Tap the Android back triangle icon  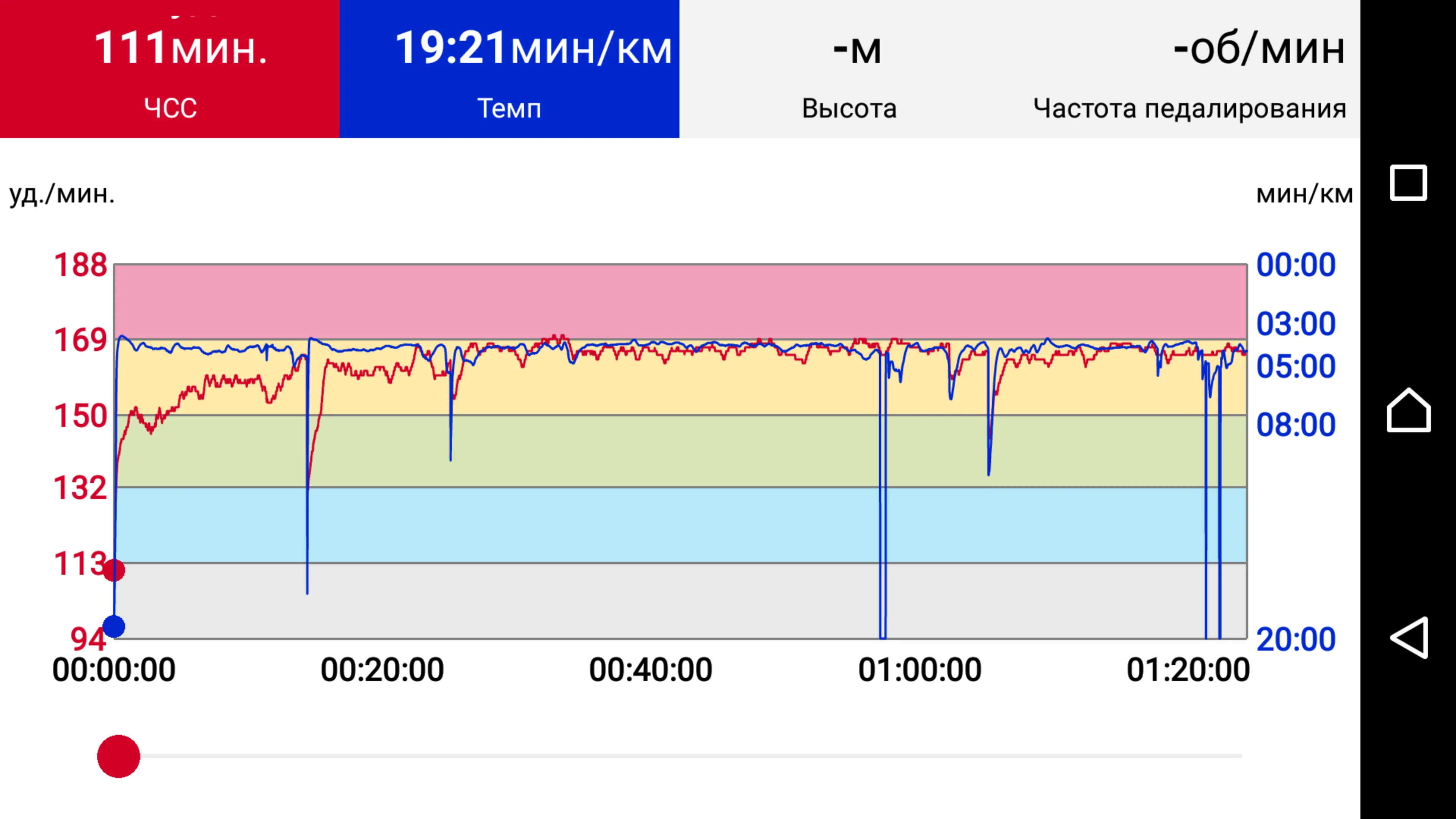pyautogui.click(x=1408, y=637)
